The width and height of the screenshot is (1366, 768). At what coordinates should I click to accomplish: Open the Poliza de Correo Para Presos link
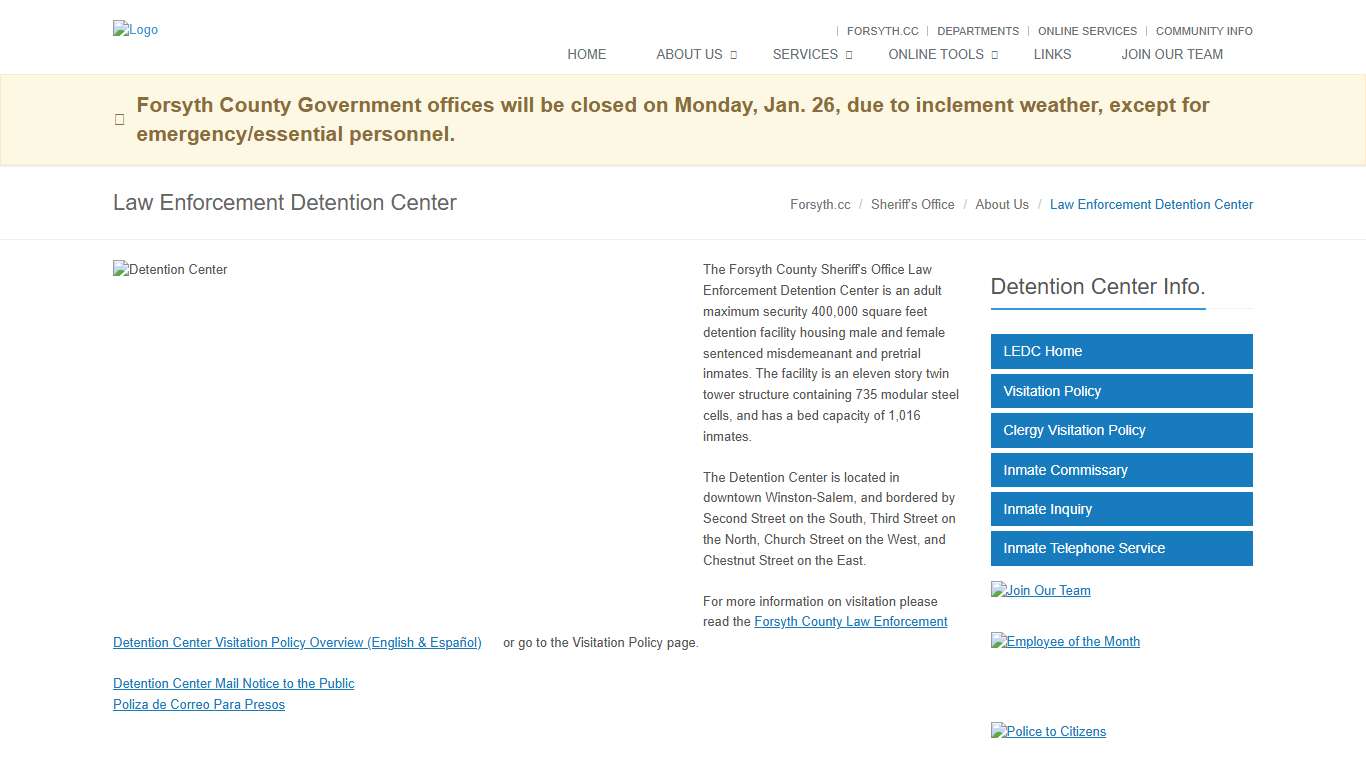[x=198, y=704]
